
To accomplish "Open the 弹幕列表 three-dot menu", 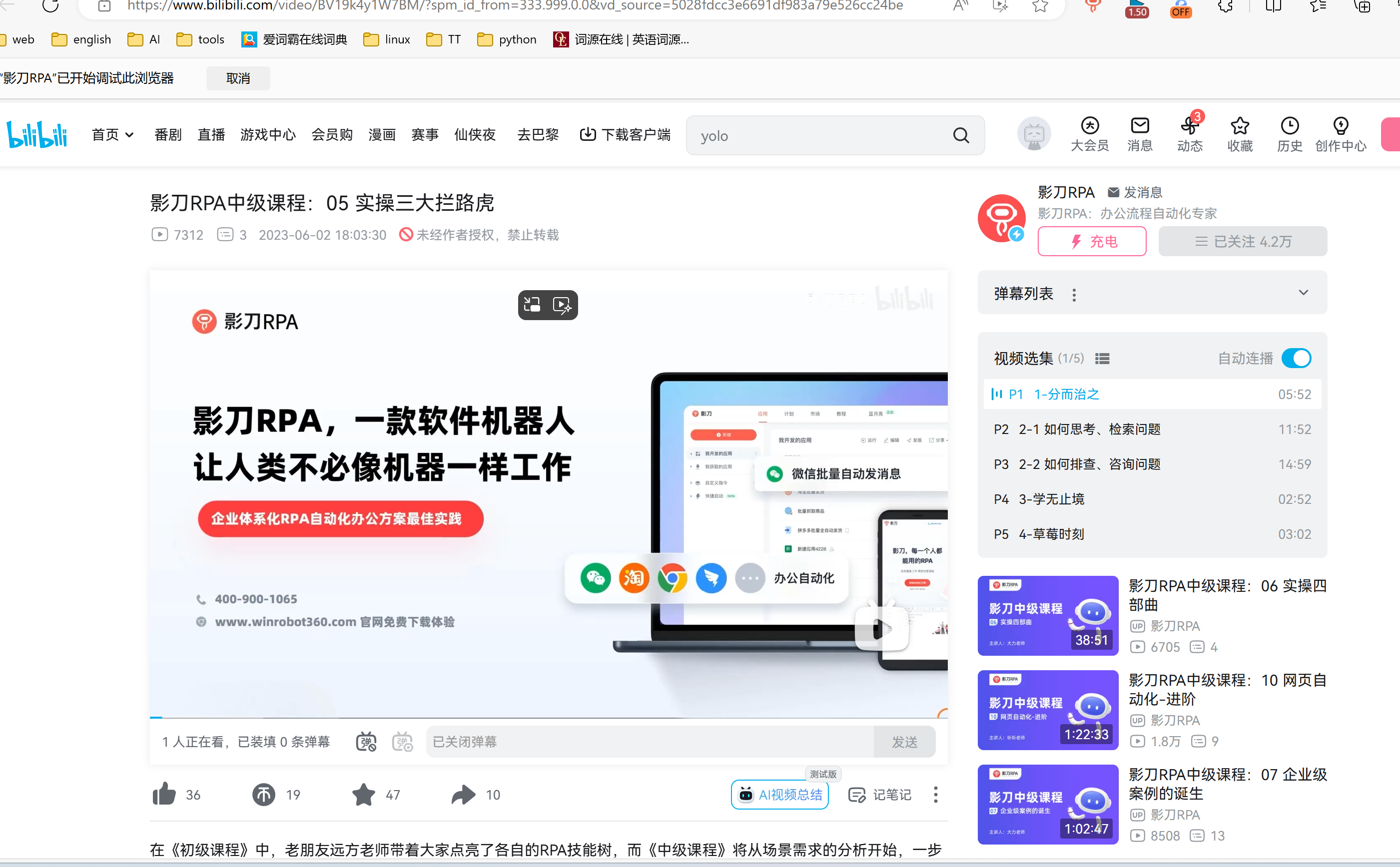I will click(1074, 295).
